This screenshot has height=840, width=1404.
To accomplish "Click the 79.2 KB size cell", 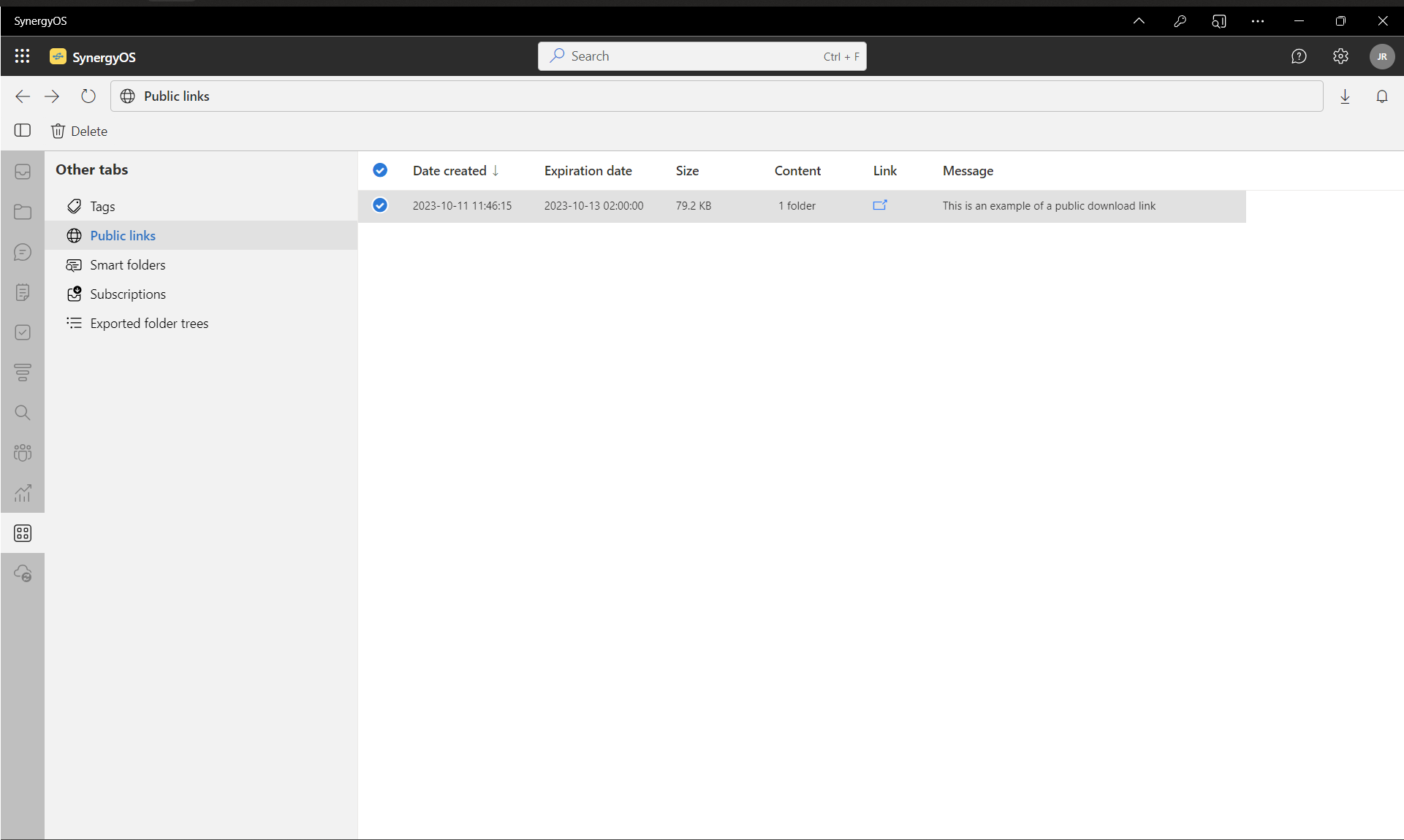I will click(x=693, y=206).
